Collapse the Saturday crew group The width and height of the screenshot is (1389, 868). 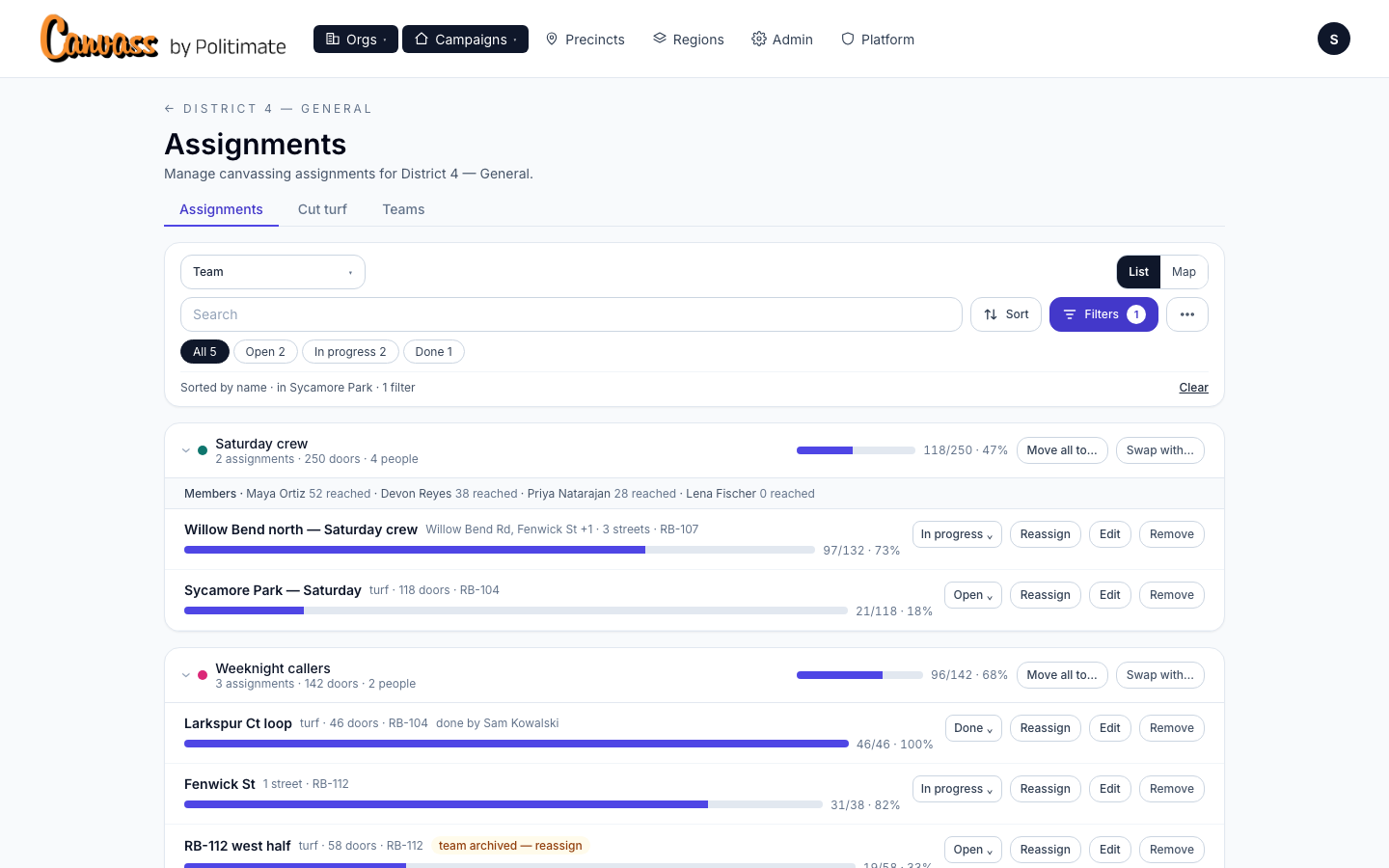click(x=186, y=450)
